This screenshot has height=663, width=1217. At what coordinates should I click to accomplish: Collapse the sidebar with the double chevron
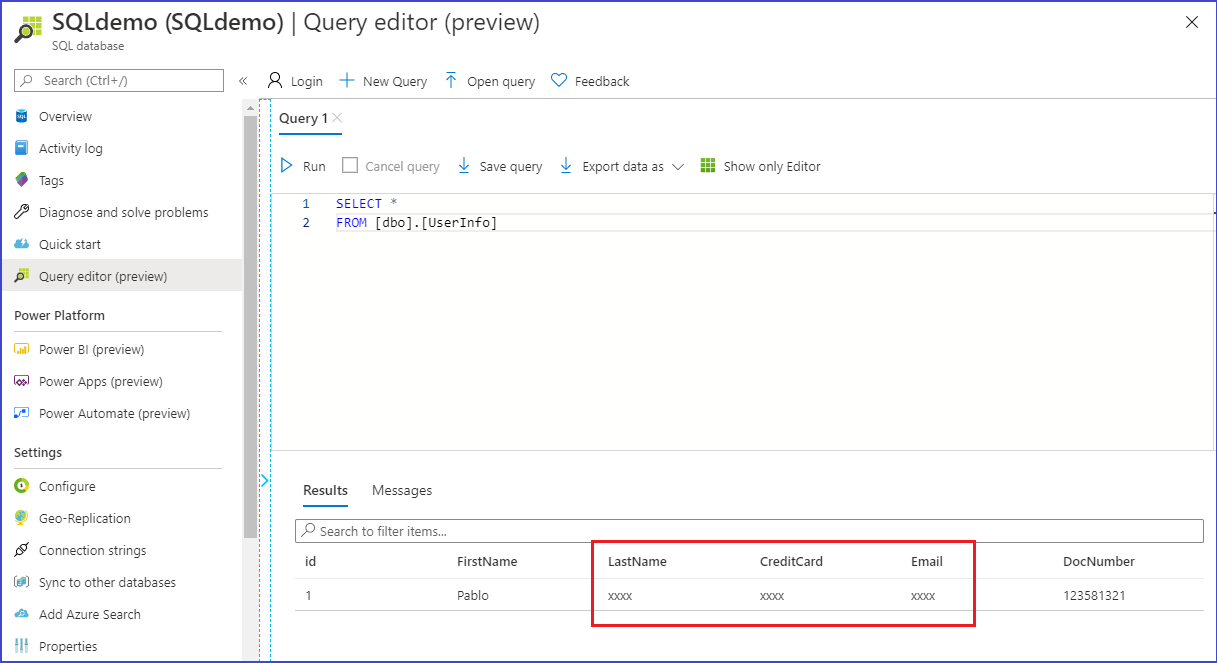coord(243,81)
